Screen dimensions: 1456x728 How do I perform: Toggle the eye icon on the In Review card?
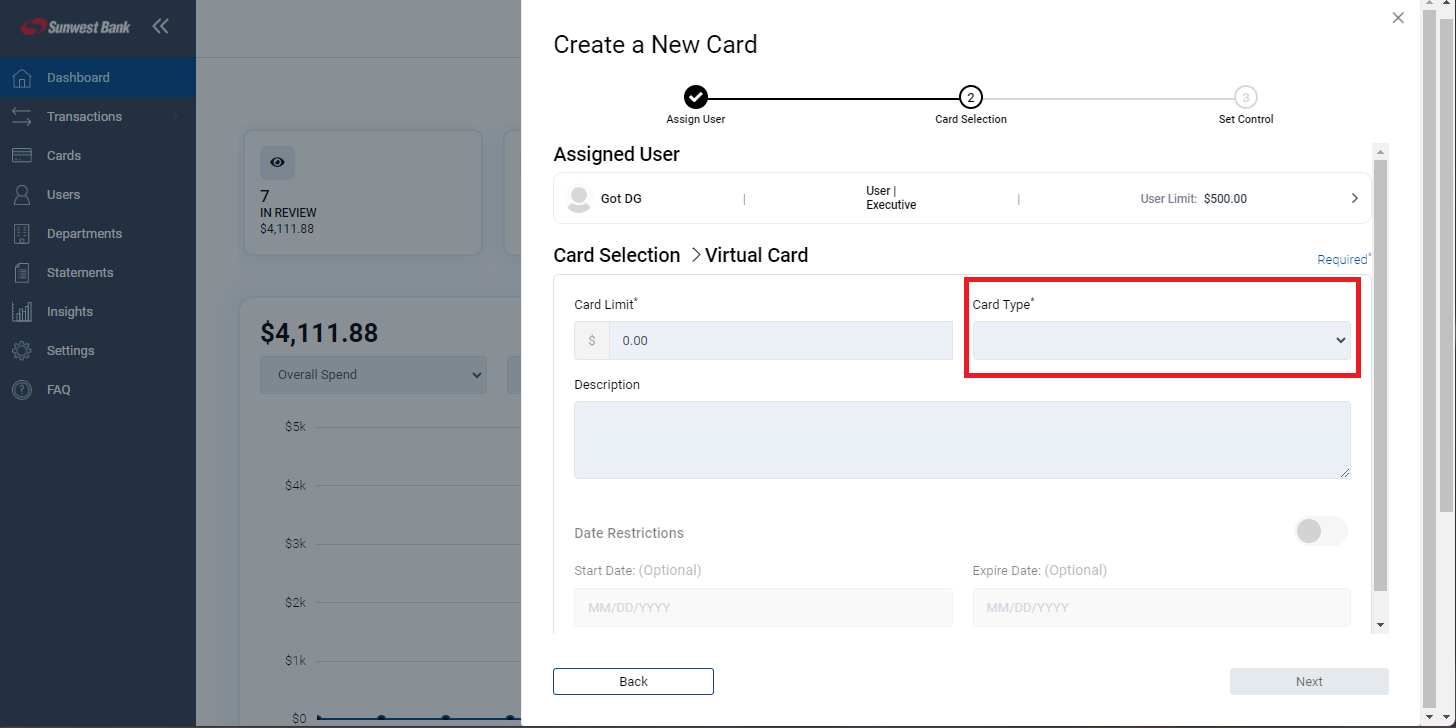277,163
